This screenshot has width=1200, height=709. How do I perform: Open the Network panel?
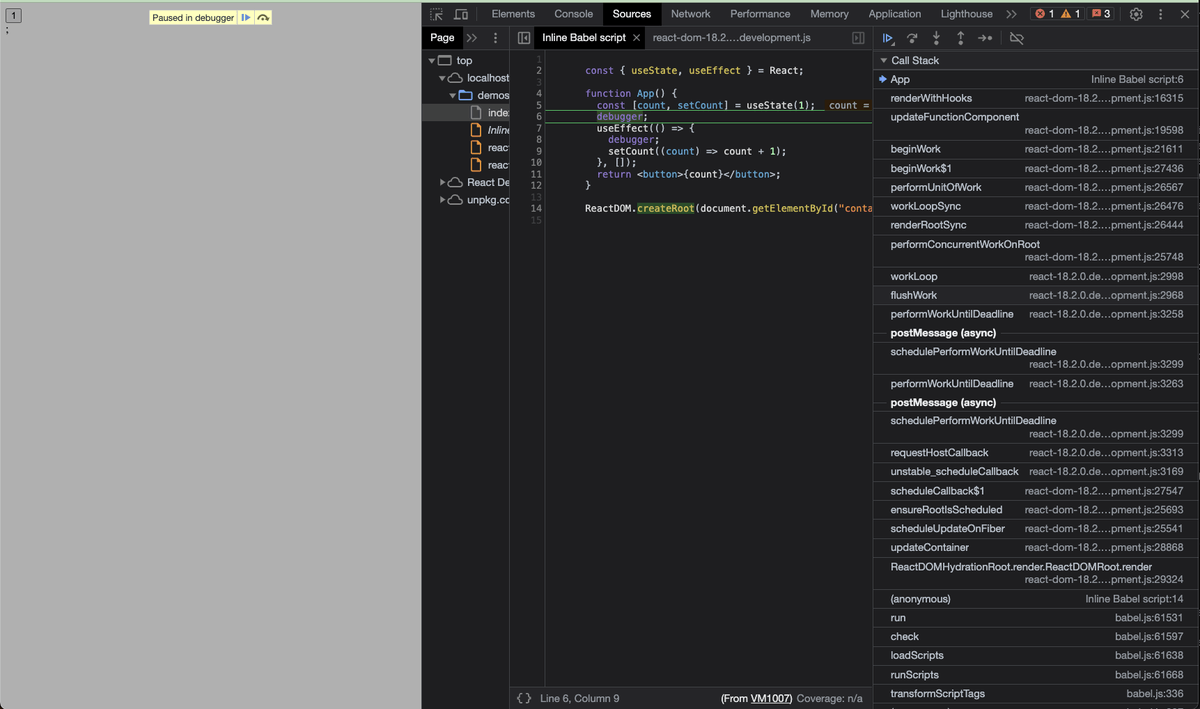pyautogui.click(x=691, y=14)
